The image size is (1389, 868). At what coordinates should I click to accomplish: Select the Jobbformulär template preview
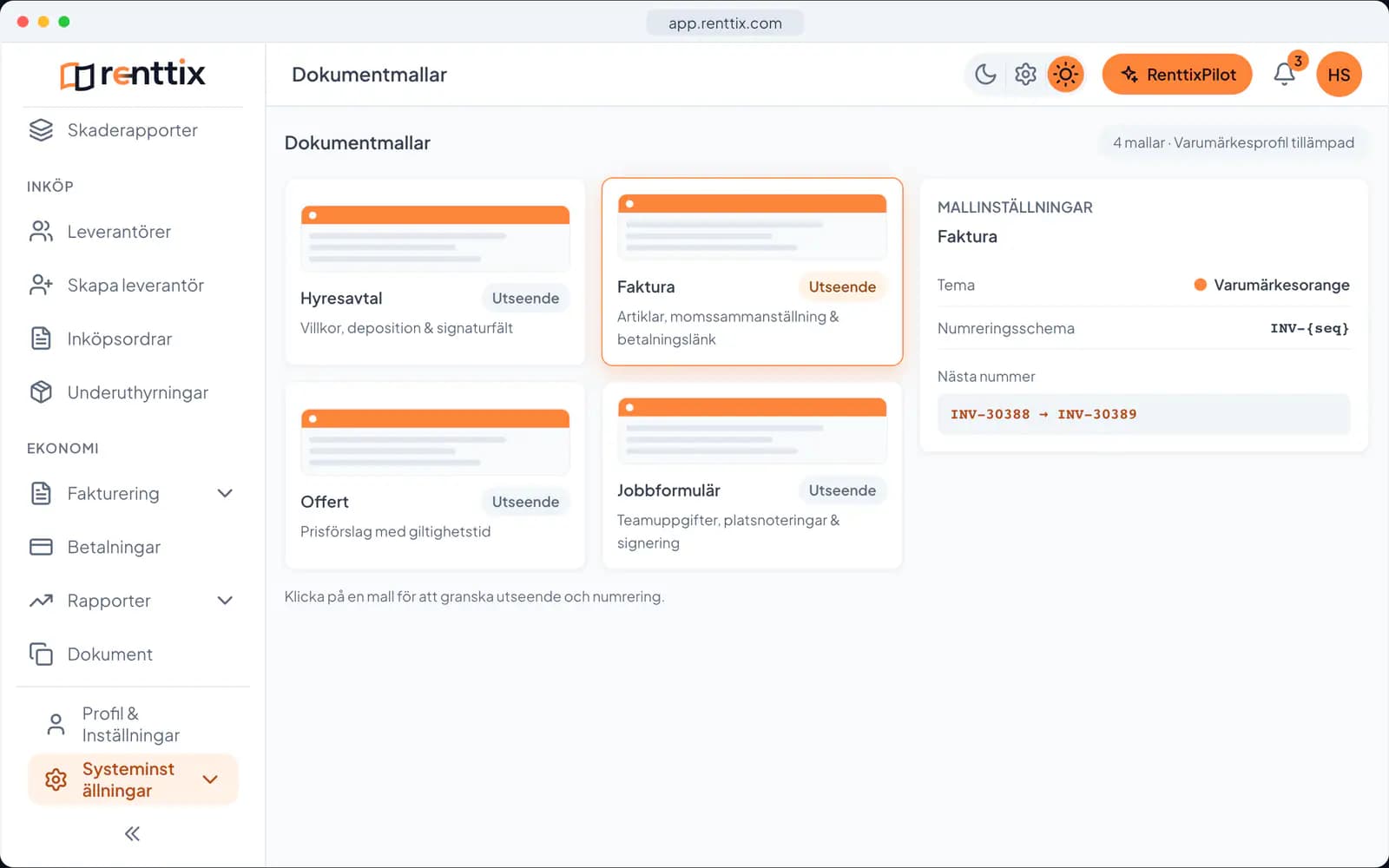click(752, 431)
